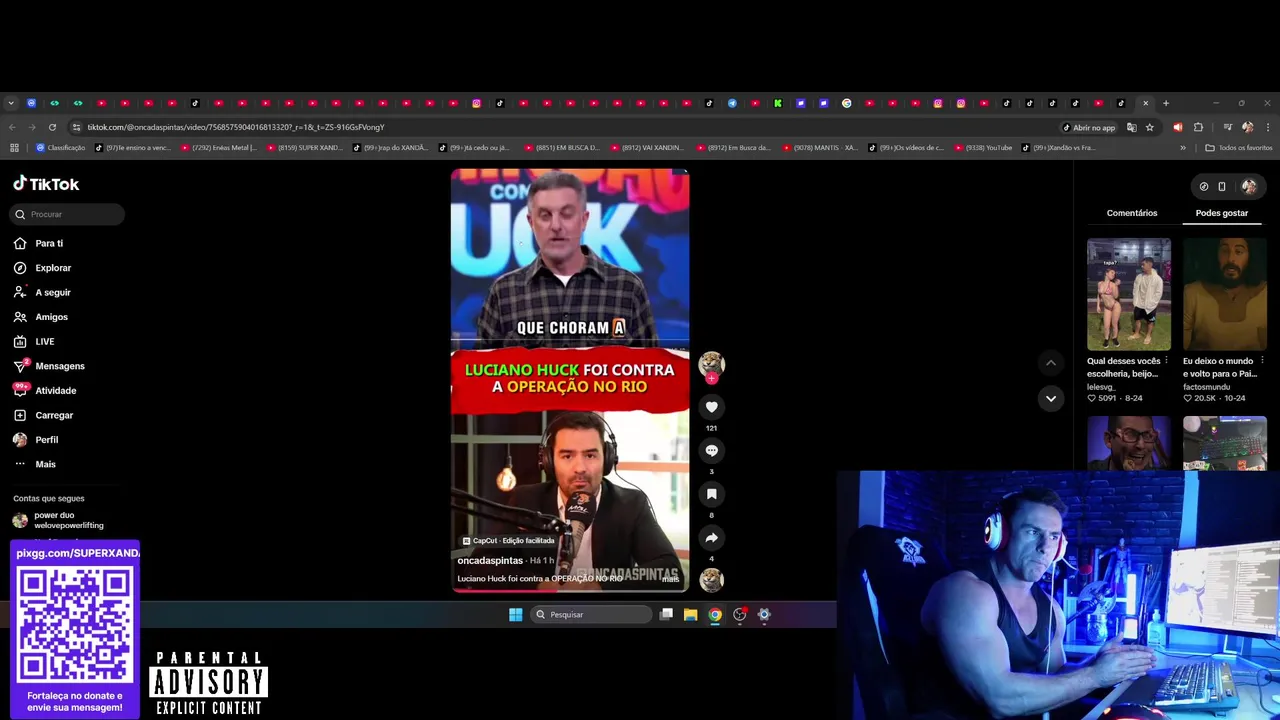
Task: Click the oncadaspintas username on video
Action: click(490, 561)
